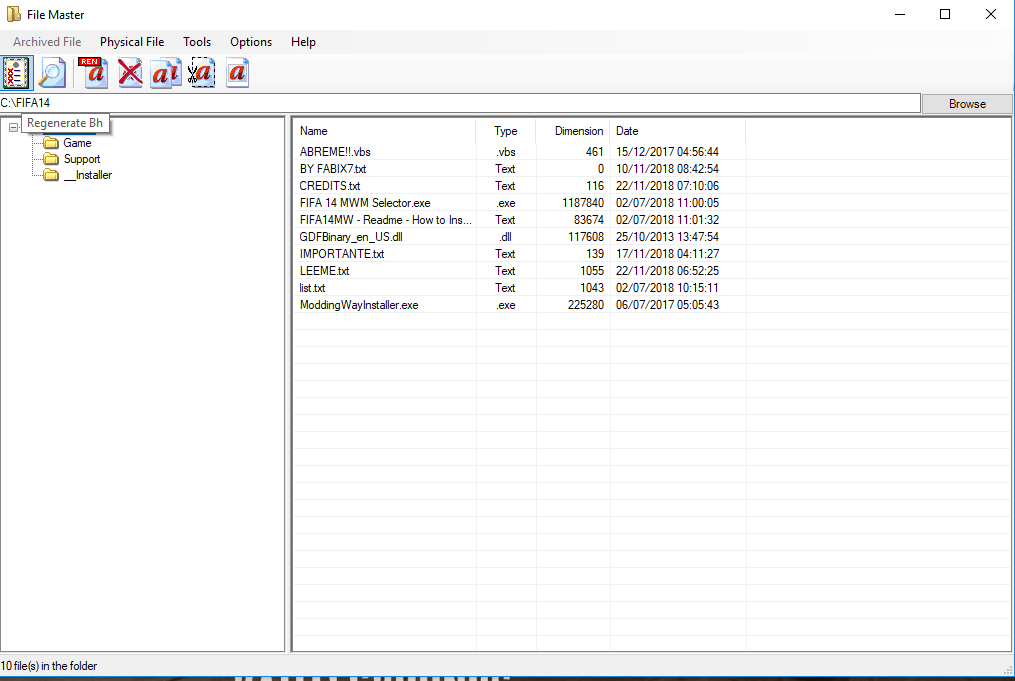Click the REN rename file icon
The width and height of the screenshot is (1015, 681).
(x=94, y=73)
